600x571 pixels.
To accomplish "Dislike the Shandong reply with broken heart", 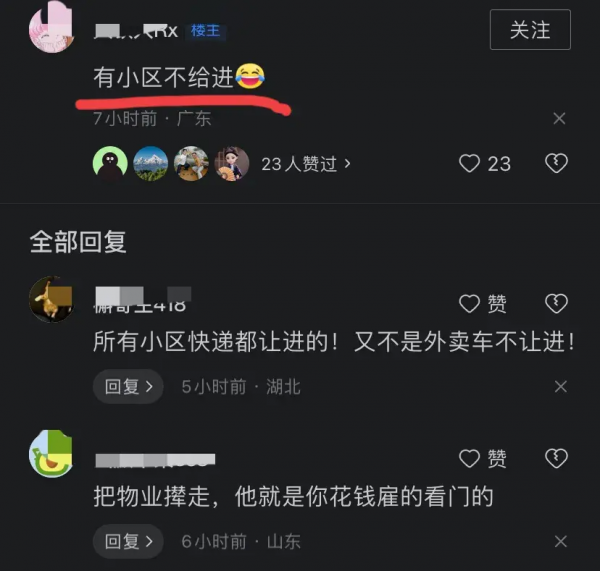I will [556, 458].
